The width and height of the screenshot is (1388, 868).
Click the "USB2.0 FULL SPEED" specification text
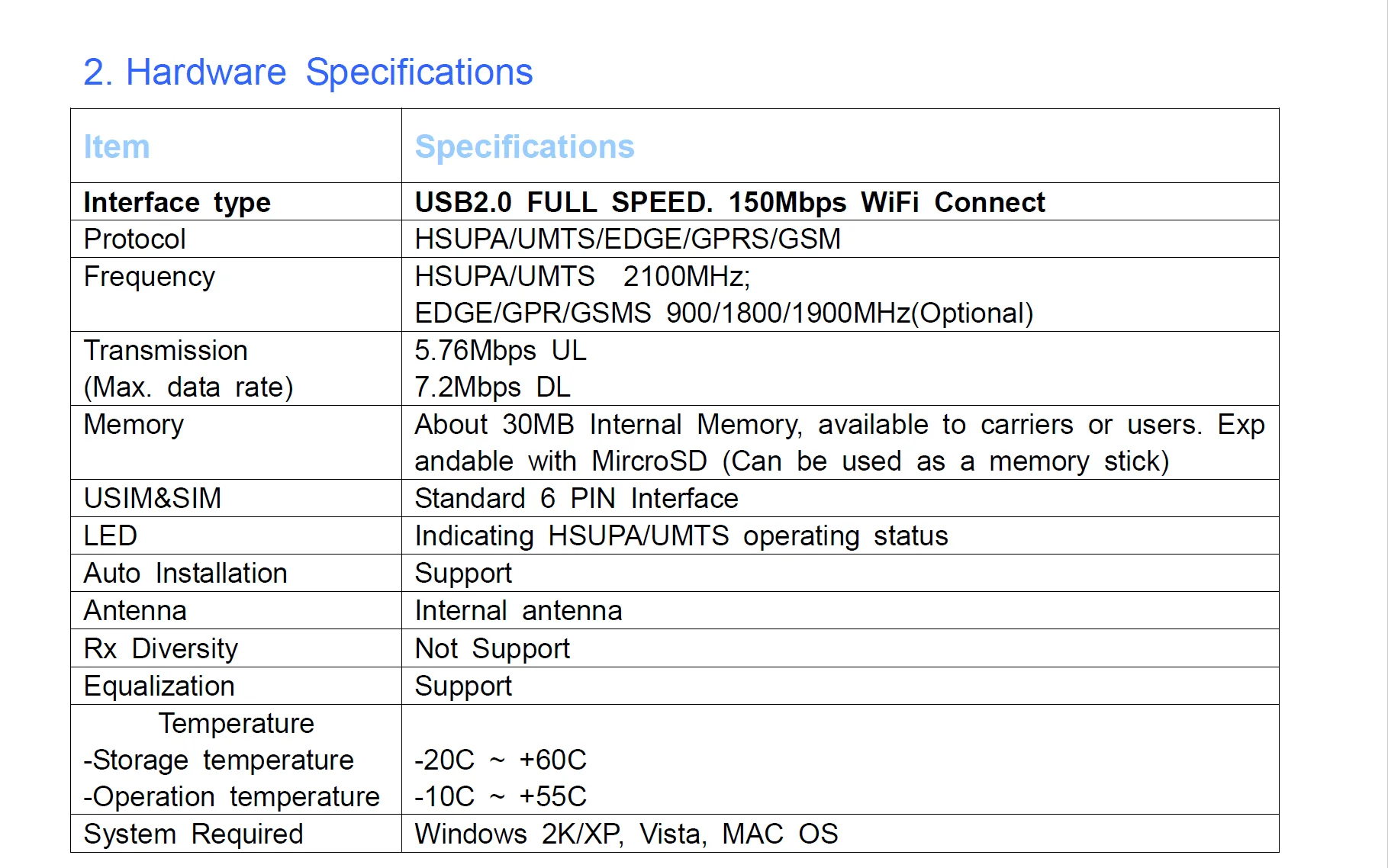point(563,202)
